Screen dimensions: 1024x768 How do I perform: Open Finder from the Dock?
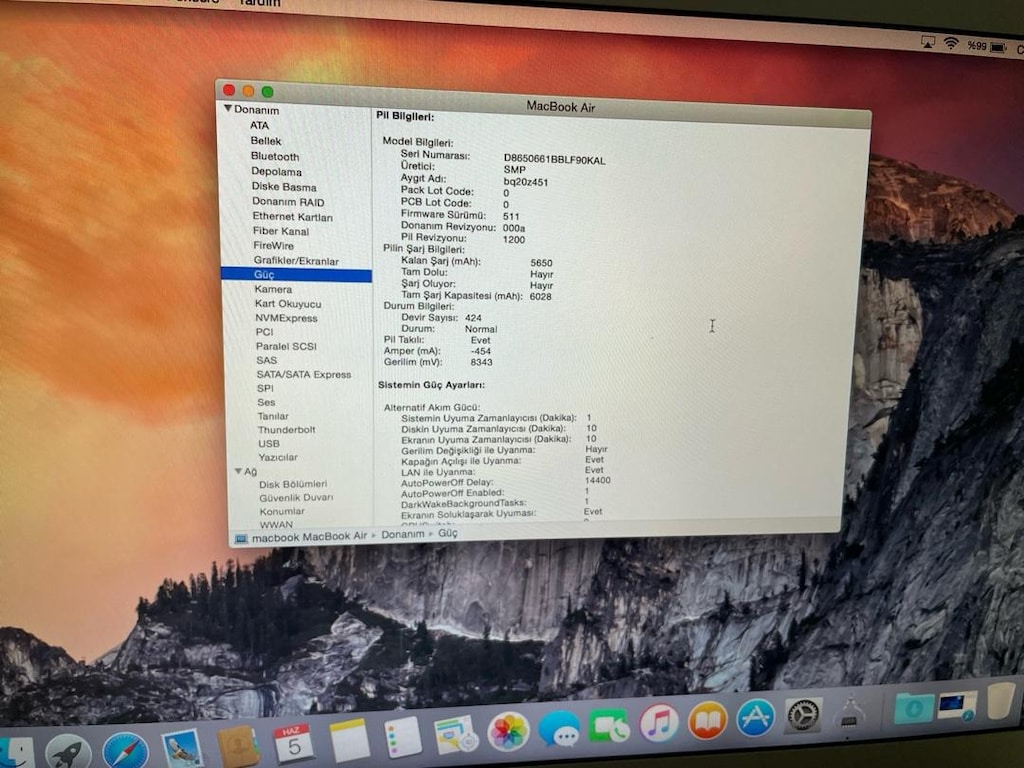(x=14, y=754)
